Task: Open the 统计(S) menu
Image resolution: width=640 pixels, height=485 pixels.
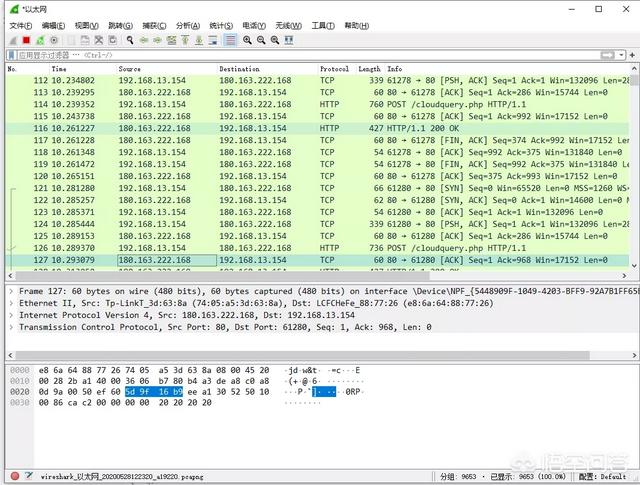Action: pyautogui.click(x=221, y=26)
